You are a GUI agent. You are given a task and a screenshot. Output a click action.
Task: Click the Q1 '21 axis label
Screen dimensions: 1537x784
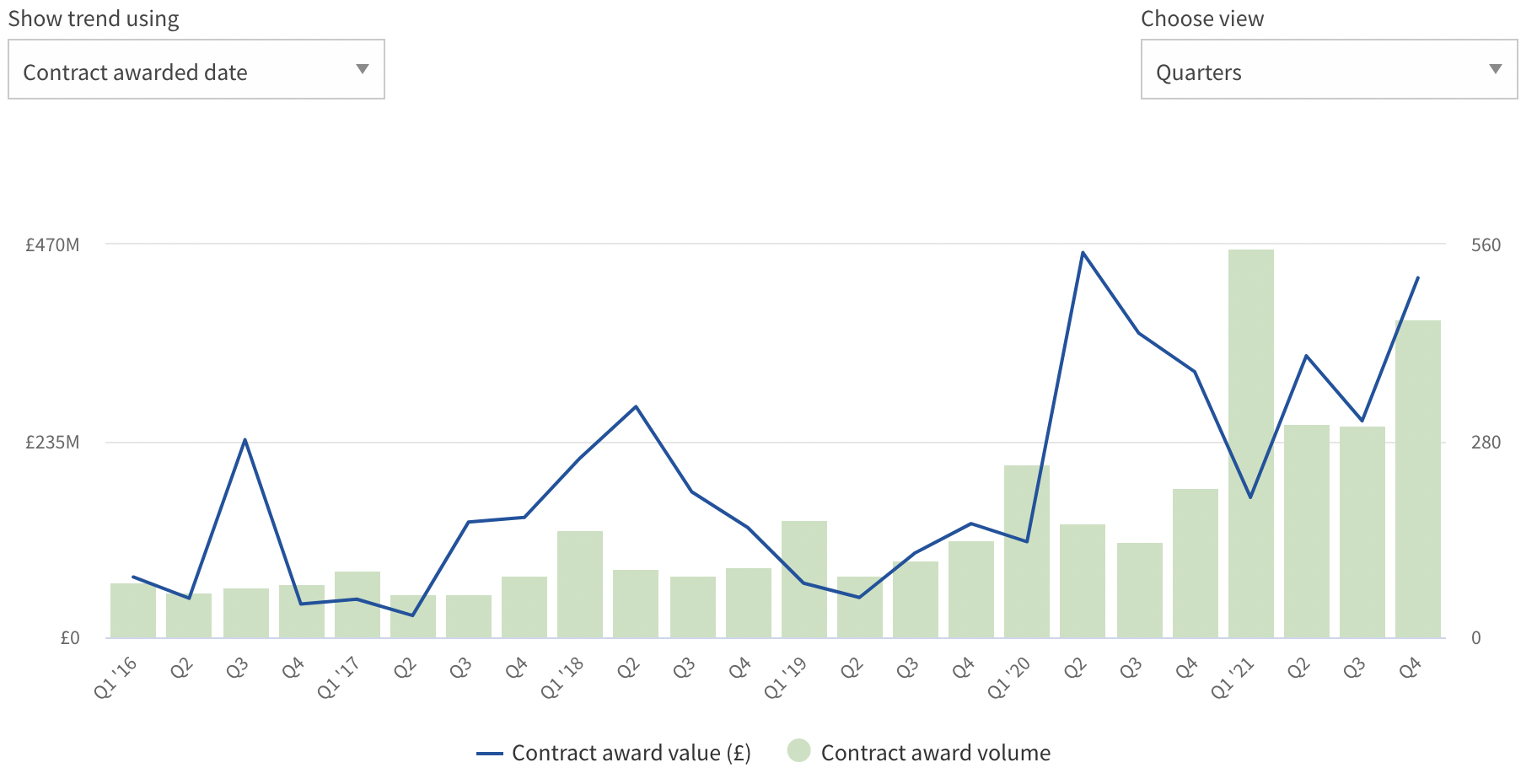tap(1233, 679)
